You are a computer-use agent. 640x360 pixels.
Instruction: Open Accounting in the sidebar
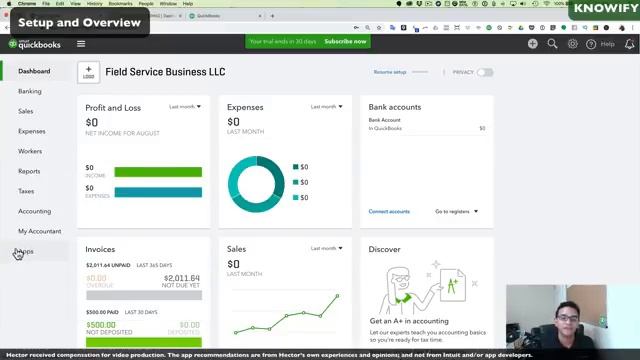(x=35, y=211)
